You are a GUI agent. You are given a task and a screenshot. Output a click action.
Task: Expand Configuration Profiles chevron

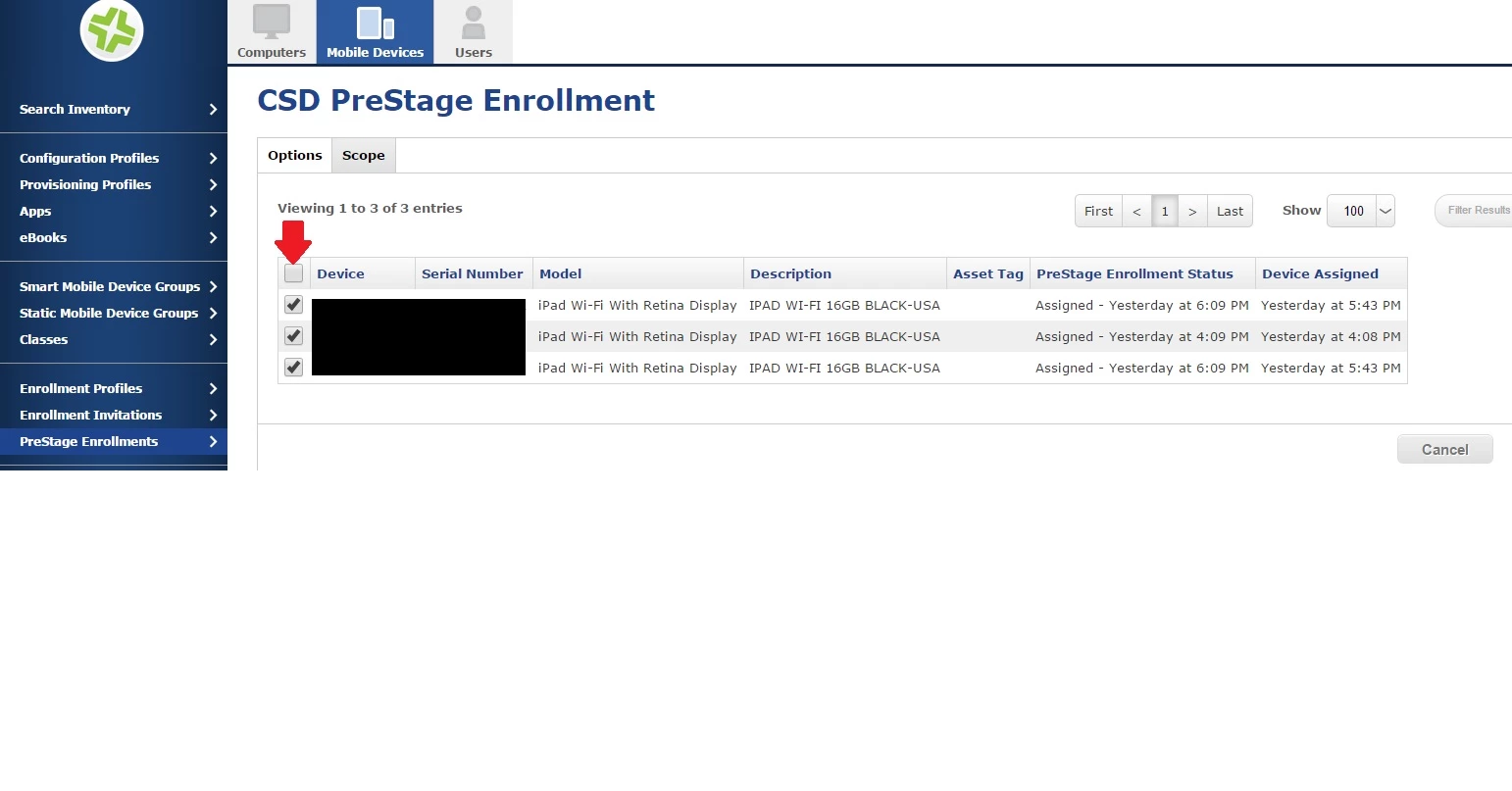click(x=213, y=158)
